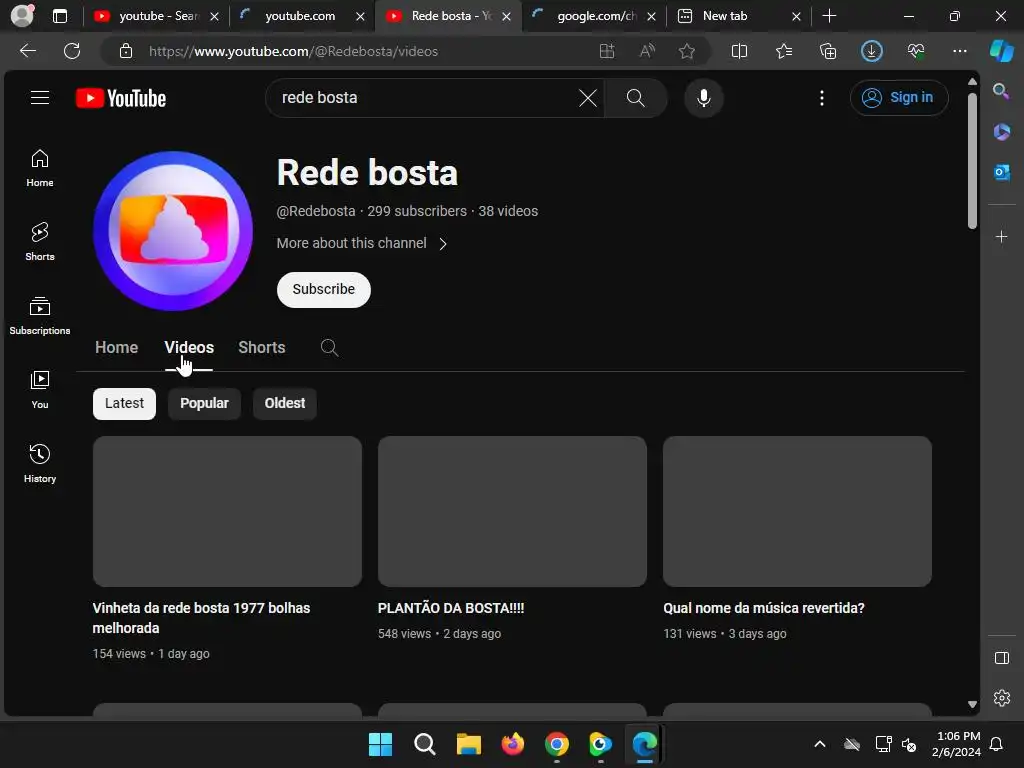Click the page vertical scrollbar thumb
Viewport: 1024px width, 768px height.
point(972,161)
